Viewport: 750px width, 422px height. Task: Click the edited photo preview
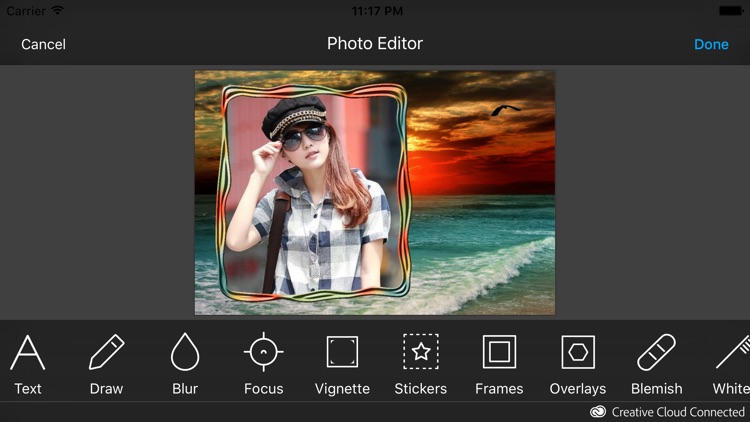click(x=375, y=192)
